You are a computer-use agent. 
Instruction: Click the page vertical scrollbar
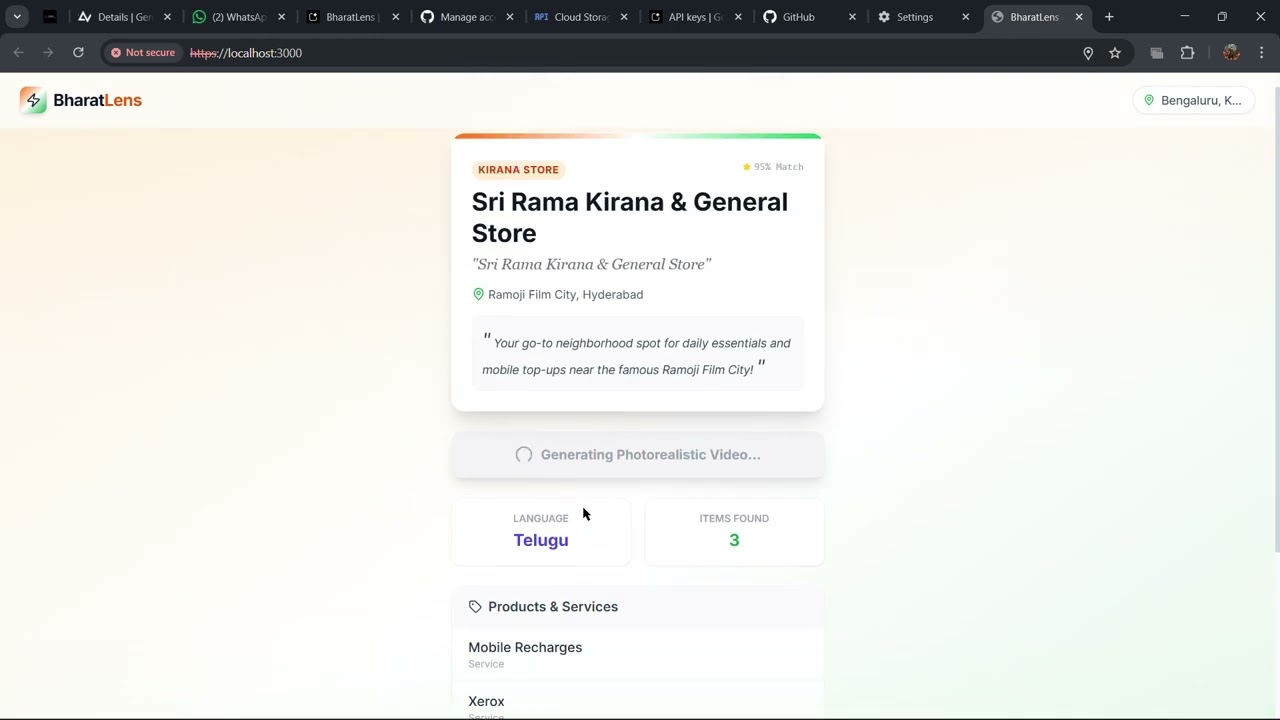(x=1276, y=320)
